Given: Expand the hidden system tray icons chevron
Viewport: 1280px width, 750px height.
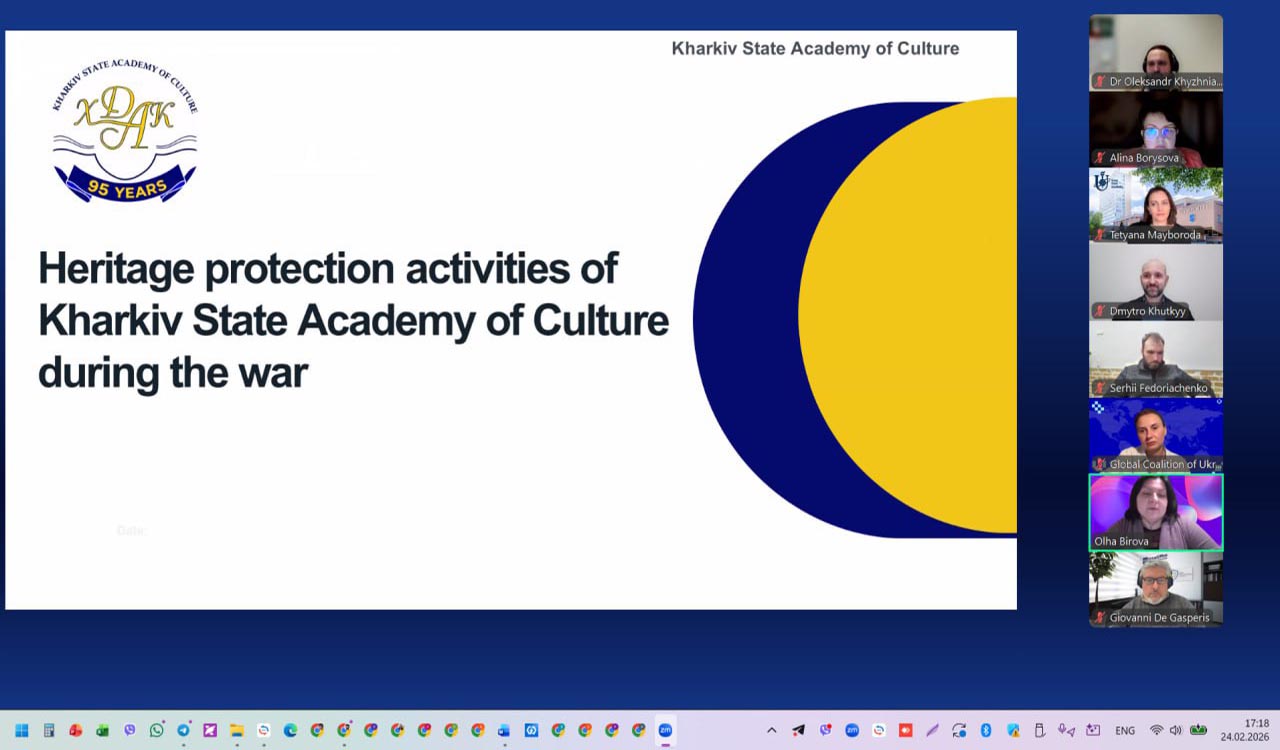Looking at the screenshot, I should (x=771, y=730).
